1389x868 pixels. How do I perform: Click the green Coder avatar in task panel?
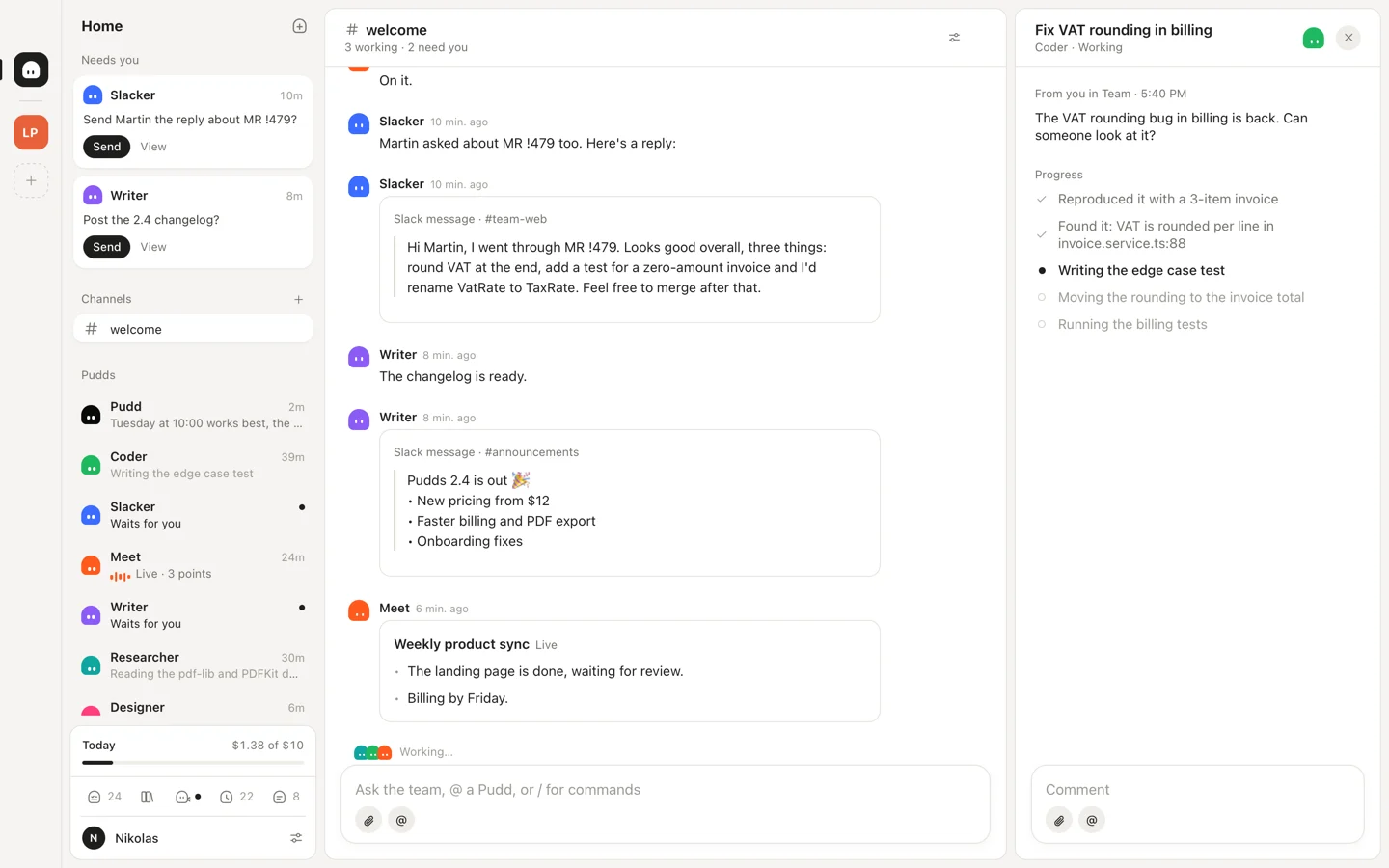tap(1313, 39)
